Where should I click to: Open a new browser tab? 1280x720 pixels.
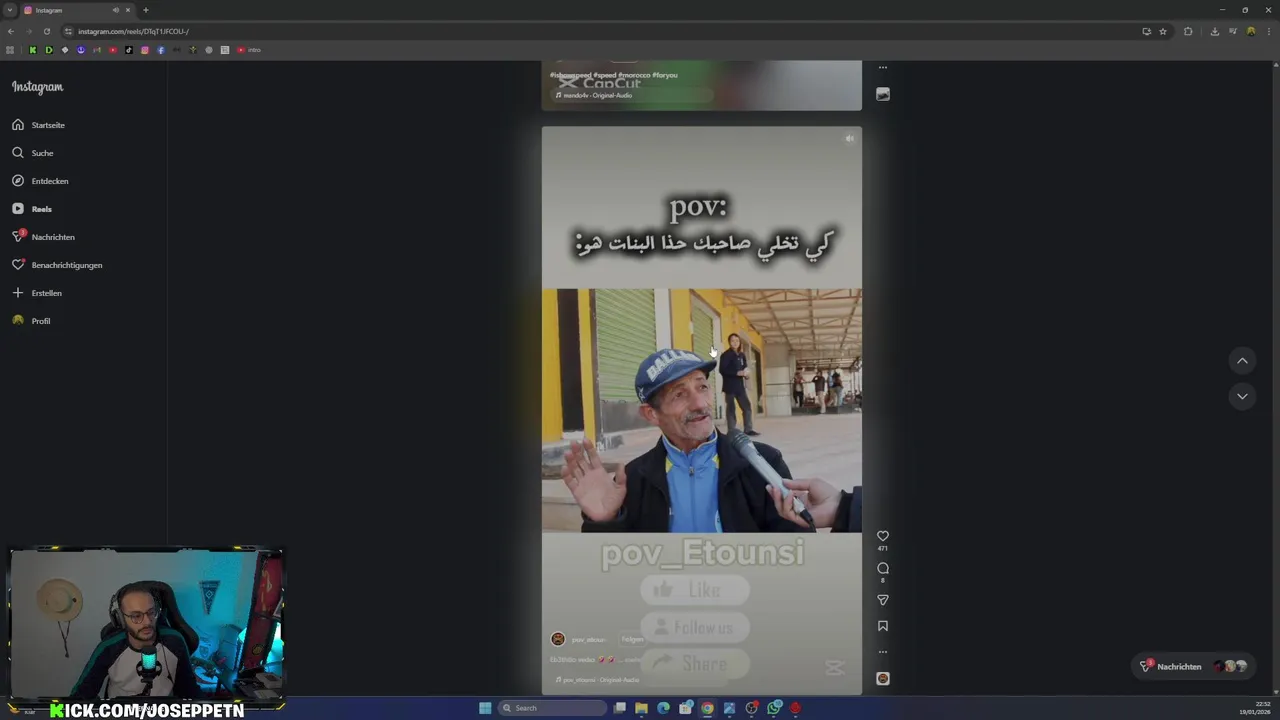point(146,10)
